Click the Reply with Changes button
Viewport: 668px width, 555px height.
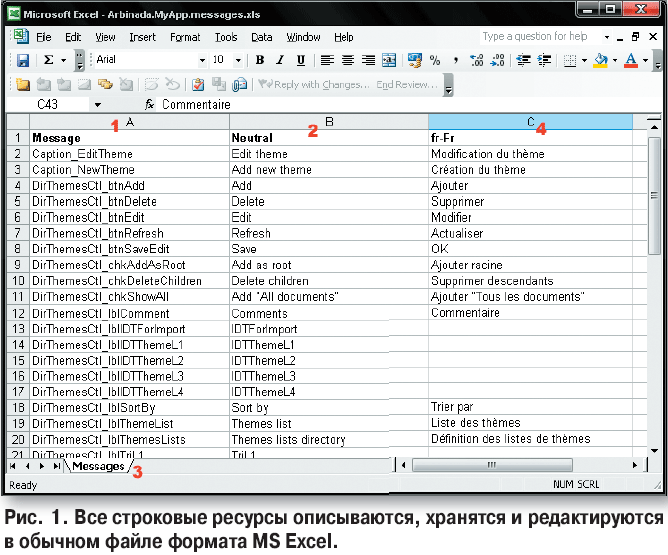(x=313, y=85)
